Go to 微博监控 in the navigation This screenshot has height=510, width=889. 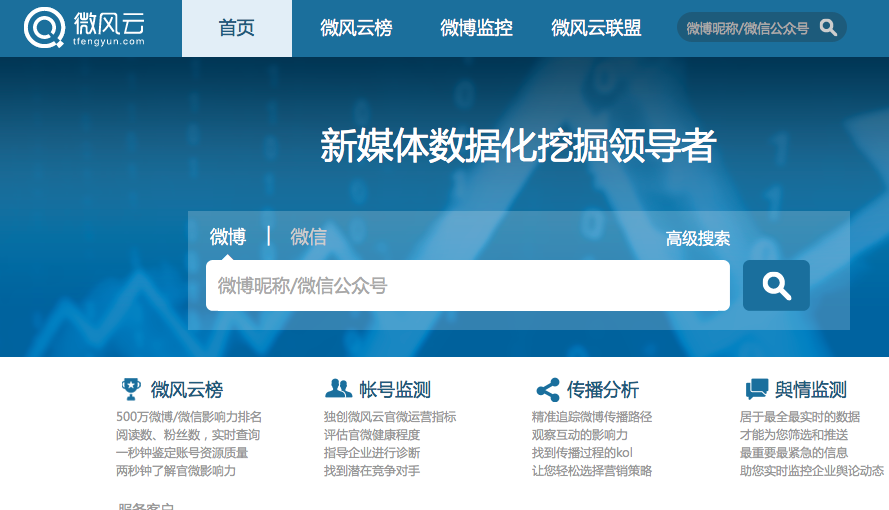pyautogui.click(x=476, y=28)
